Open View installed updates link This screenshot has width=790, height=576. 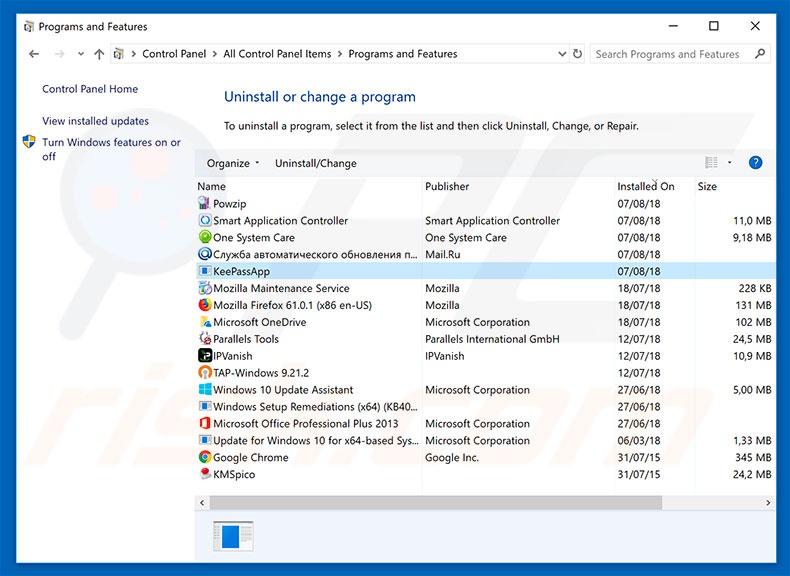tap(96, 121)
